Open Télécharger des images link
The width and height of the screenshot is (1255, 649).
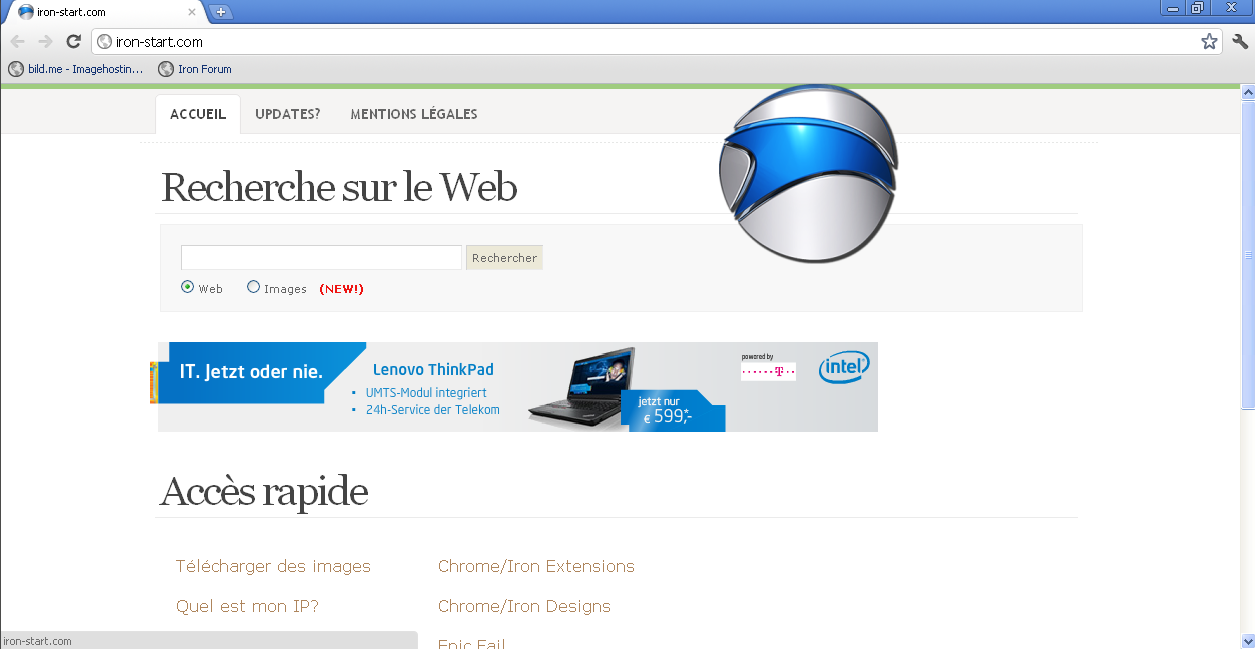coord(273,566)
